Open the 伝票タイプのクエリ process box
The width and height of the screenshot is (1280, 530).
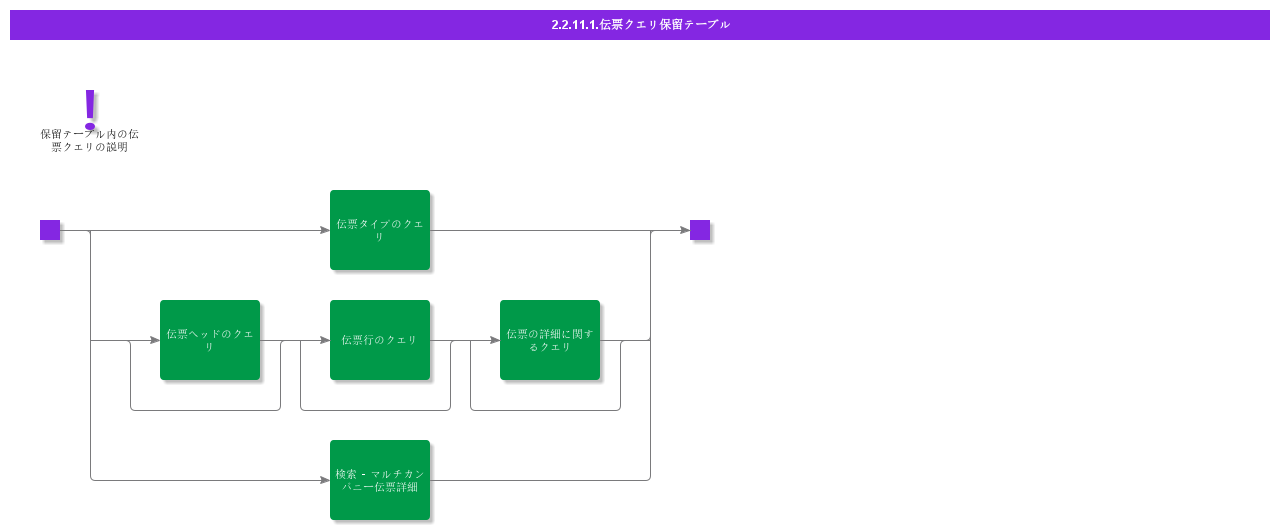pos(380,230)
